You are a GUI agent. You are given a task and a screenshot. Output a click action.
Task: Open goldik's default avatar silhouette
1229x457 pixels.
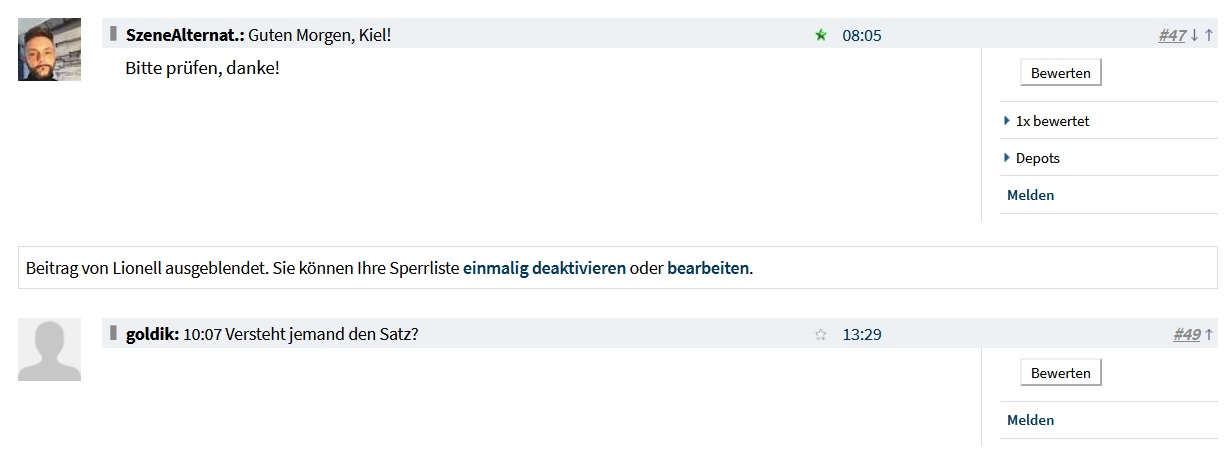[x=49, y=349]
